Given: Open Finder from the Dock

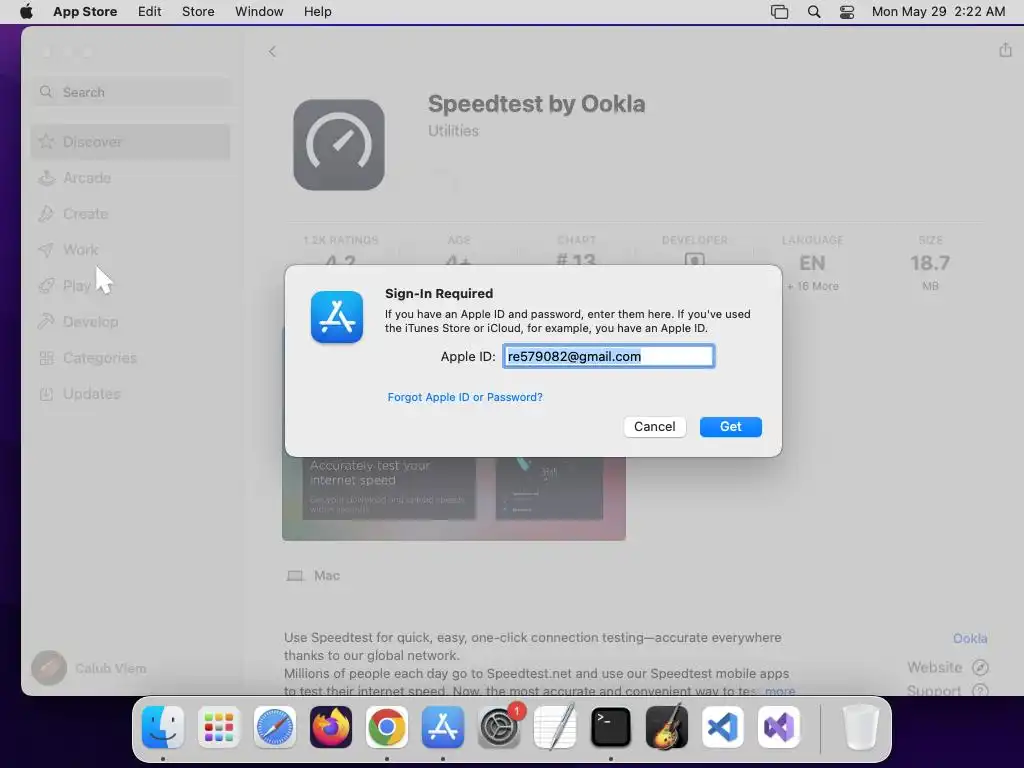Looking at the screenshot, I should [x=163, y=727].
